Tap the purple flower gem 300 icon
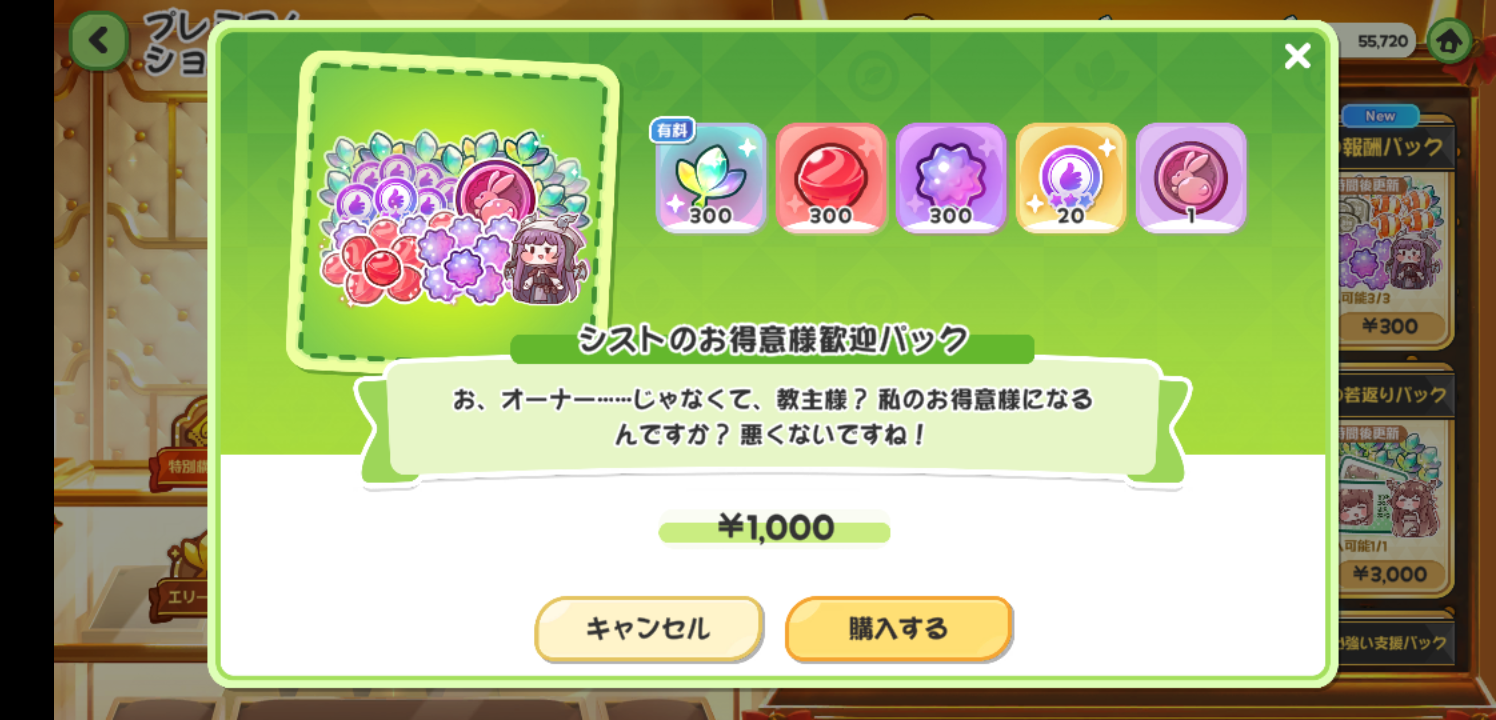This screenshot has height=720, width=1496. point(951,178)
